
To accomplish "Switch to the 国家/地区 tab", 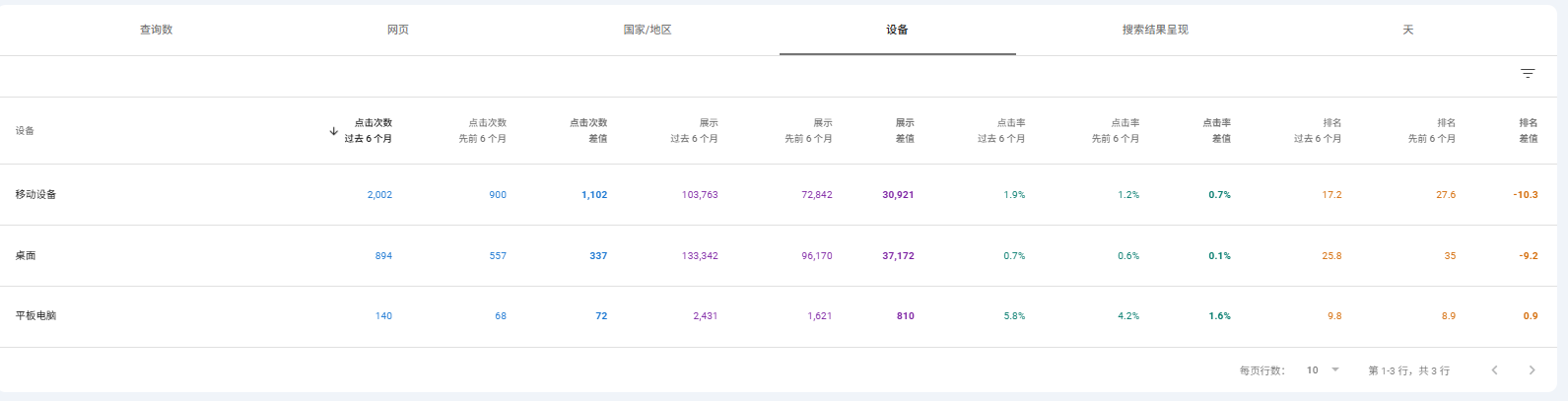I will click(648, 30).
